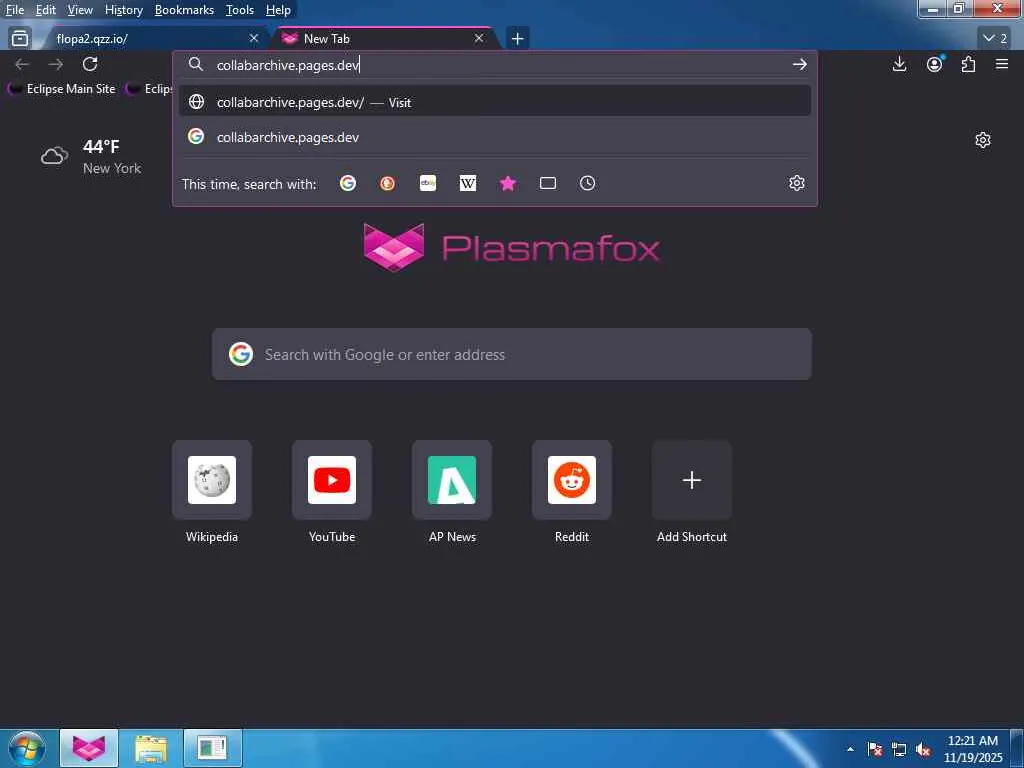Click the address bar text field
This screenshot has width=1024, height=768.
pos(496,65)
